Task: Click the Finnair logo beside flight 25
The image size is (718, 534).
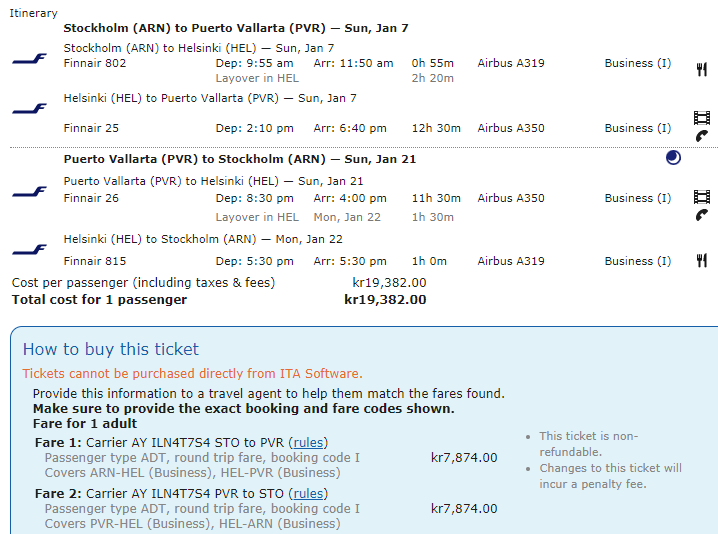Action: pyautogui.click(x=29, y=108)
